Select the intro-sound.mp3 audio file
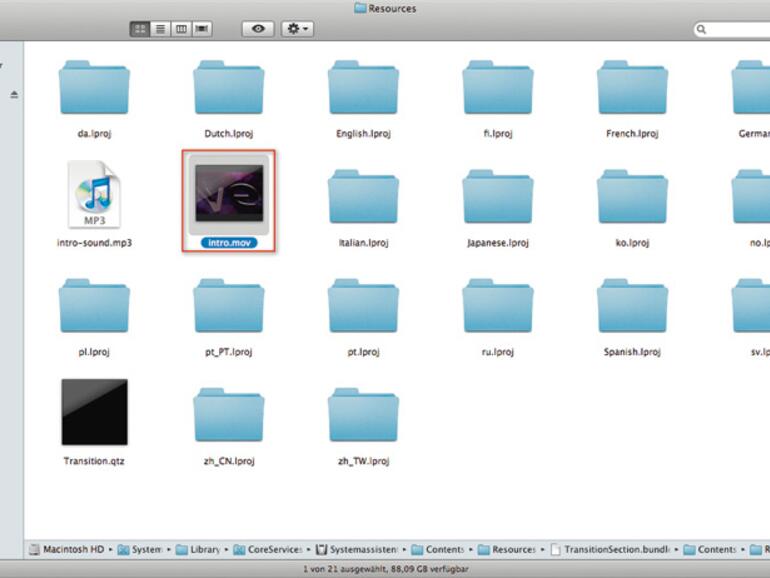 pos(94,194)
